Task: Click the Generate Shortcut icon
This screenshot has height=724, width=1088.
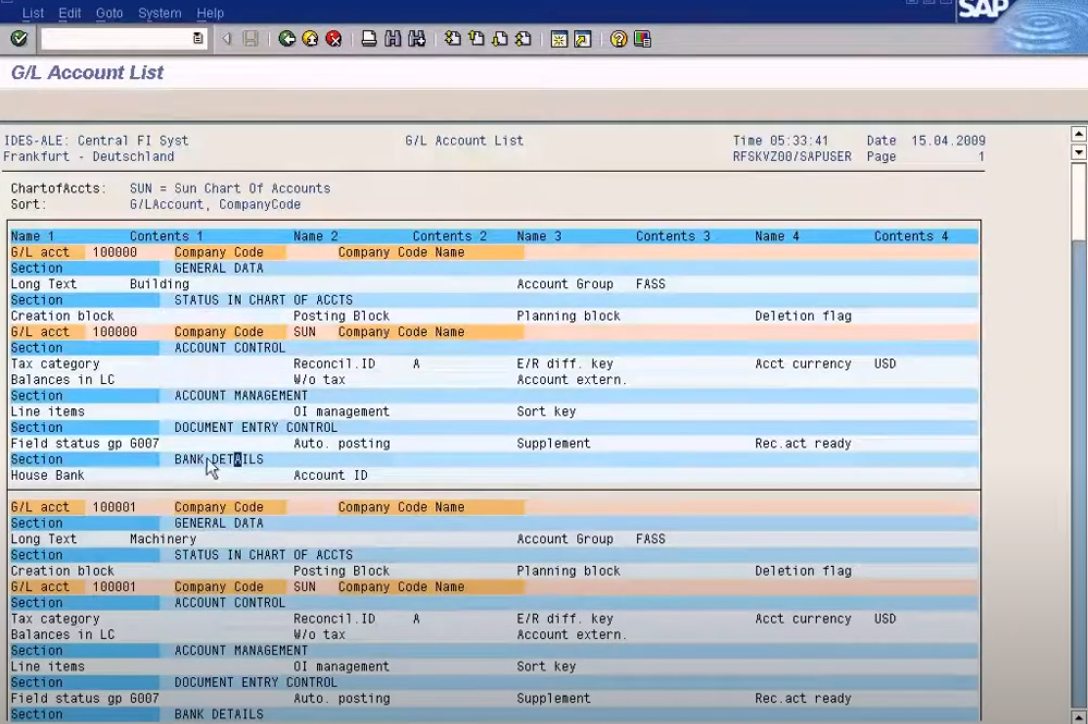Action: 583,39
